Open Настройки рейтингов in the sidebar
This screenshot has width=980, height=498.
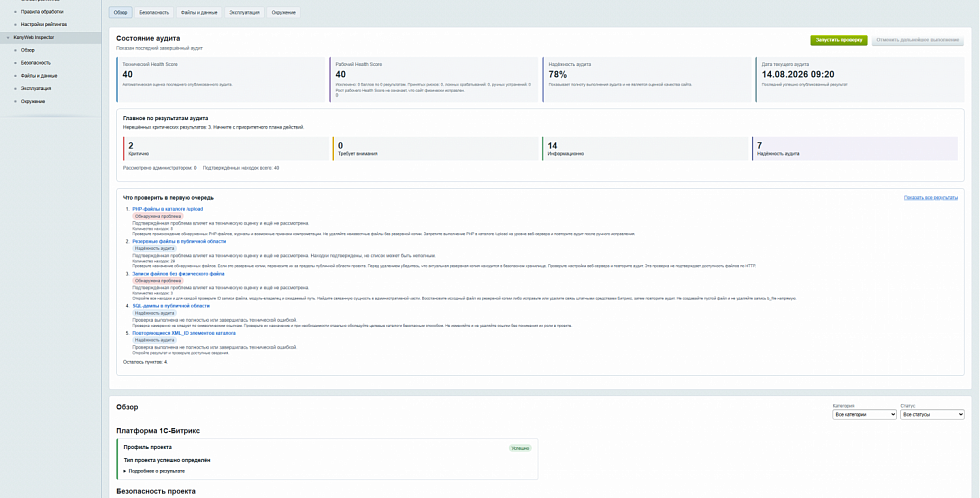click(x=43, y=24)
